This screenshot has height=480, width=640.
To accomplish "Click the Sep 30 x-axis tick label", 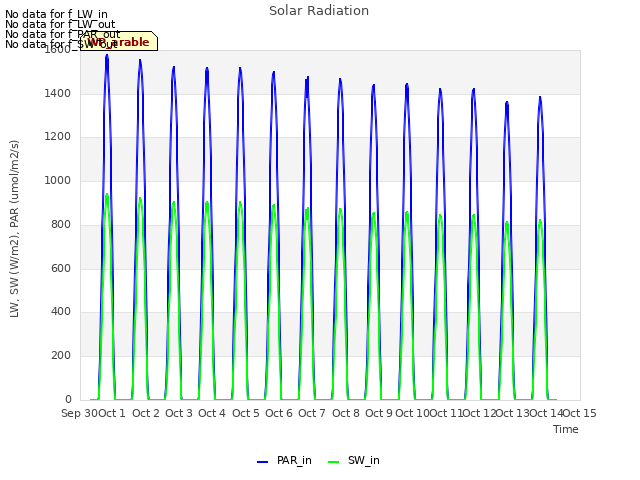I will 80,413.
